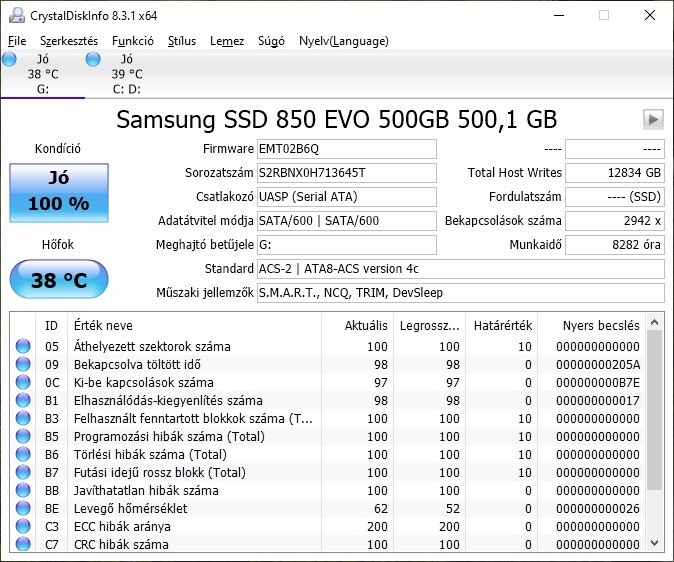The height and width of the screenshot is (562, 674).
Task: Select attribute name Áthelyezett szektorok száma
Action: coord(152,347)
